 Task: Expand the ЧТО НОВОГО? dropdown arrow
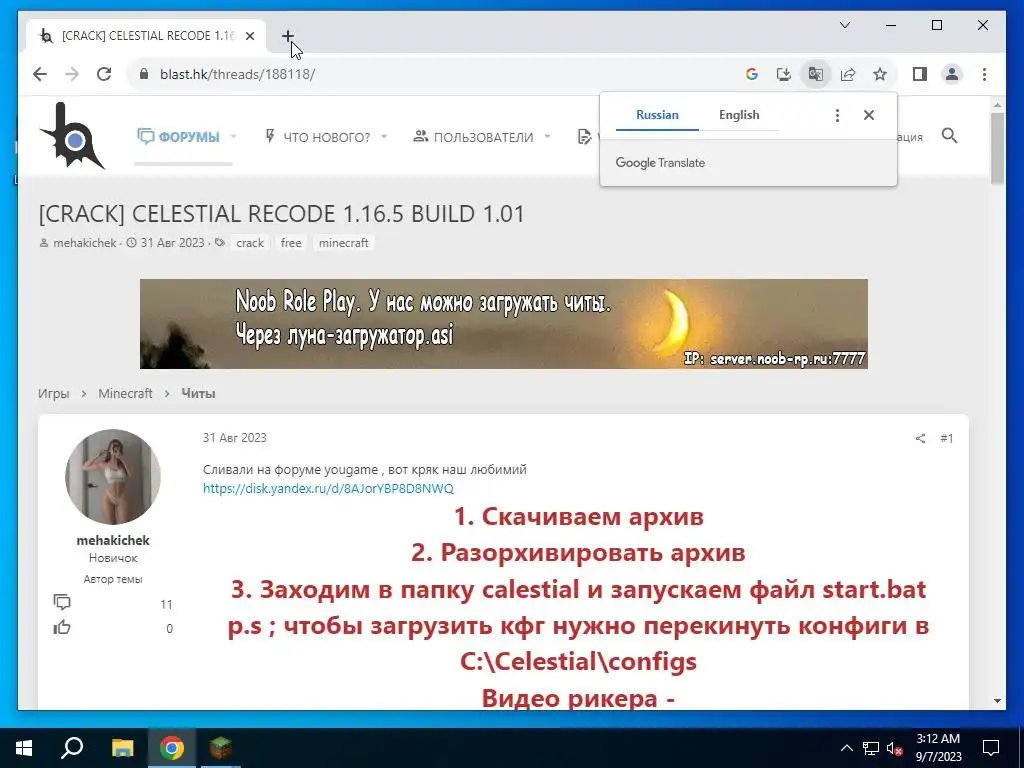tap(384, 137)
